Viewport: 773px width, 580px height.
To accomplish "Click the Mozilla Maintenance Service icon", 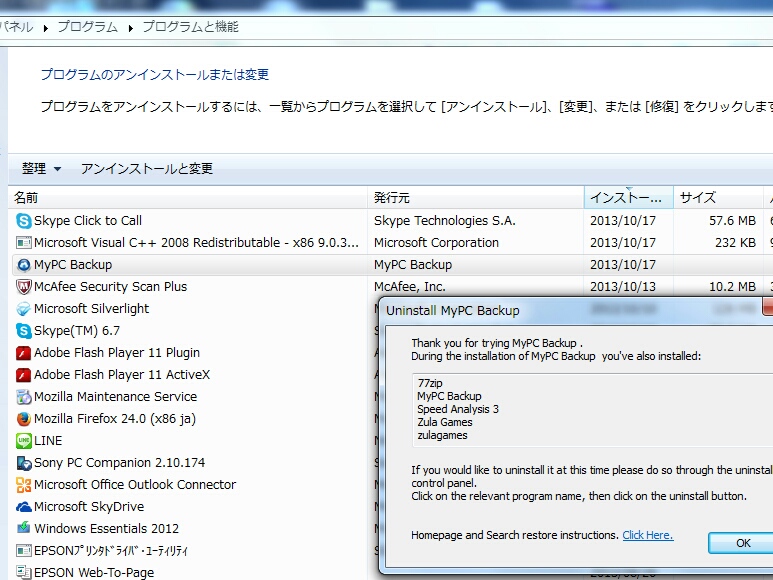I will (x=24, y=397).
